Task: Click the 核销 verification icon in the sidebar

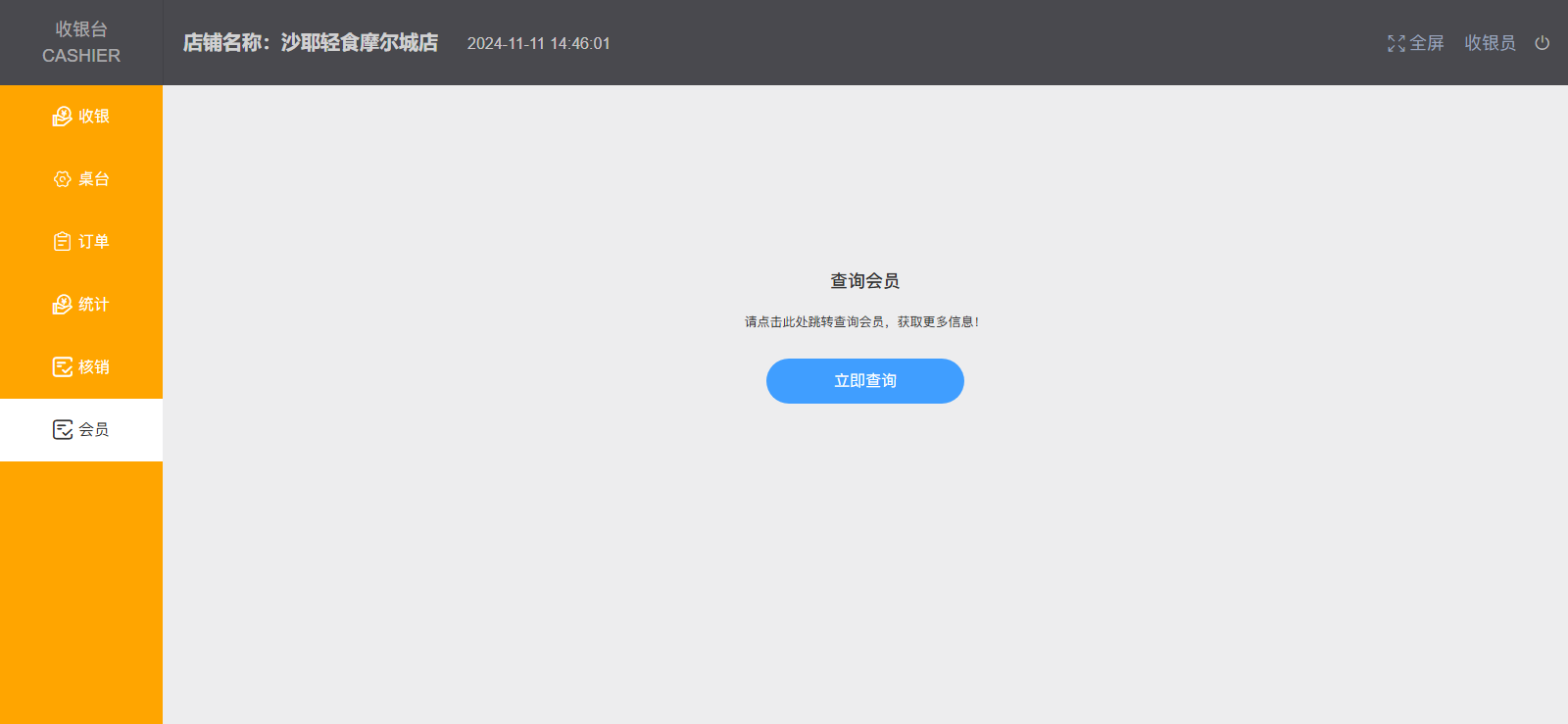Action: point(62,367)
